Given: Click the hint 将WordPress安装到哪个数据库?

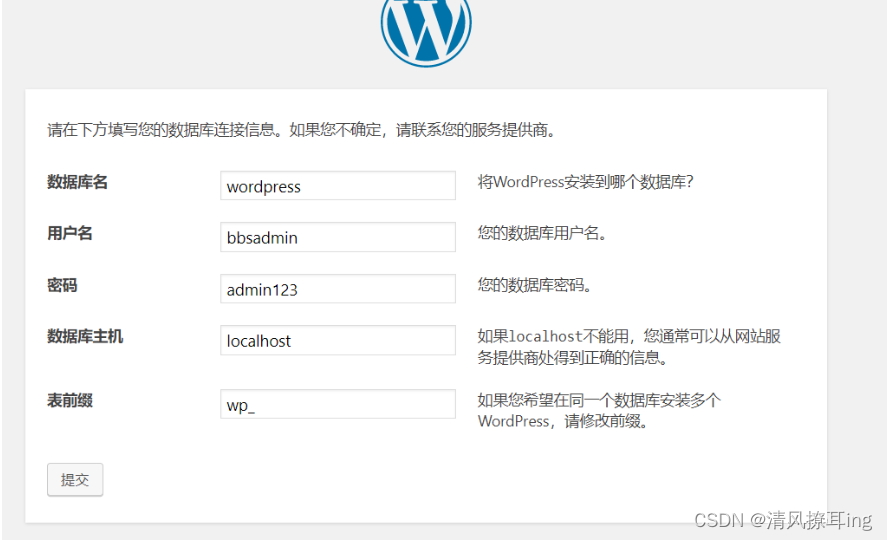Looking at the screenshot, I should tap(585, 182).
